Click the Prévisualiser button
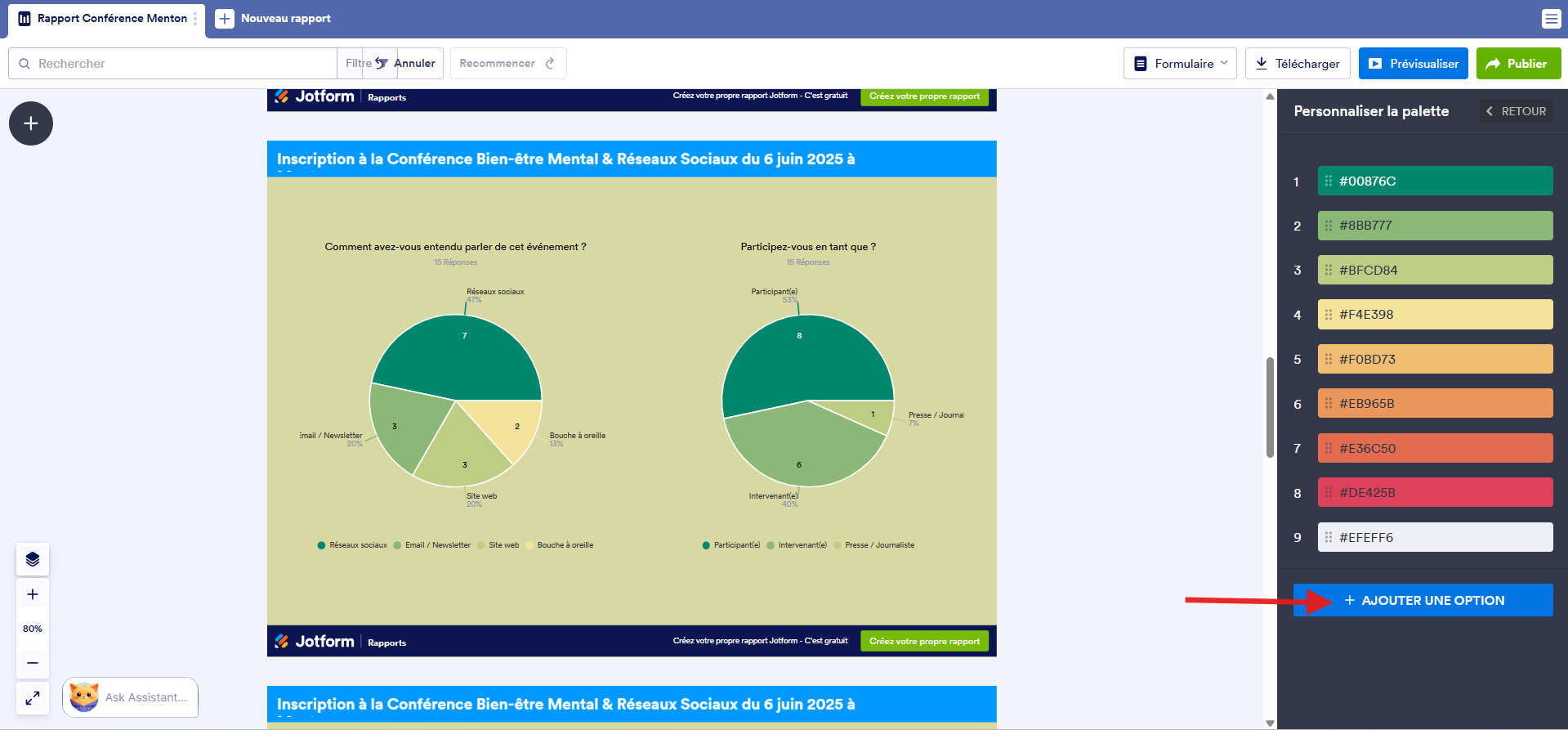The image size is (1568, 730). (x=1413, y=64)
